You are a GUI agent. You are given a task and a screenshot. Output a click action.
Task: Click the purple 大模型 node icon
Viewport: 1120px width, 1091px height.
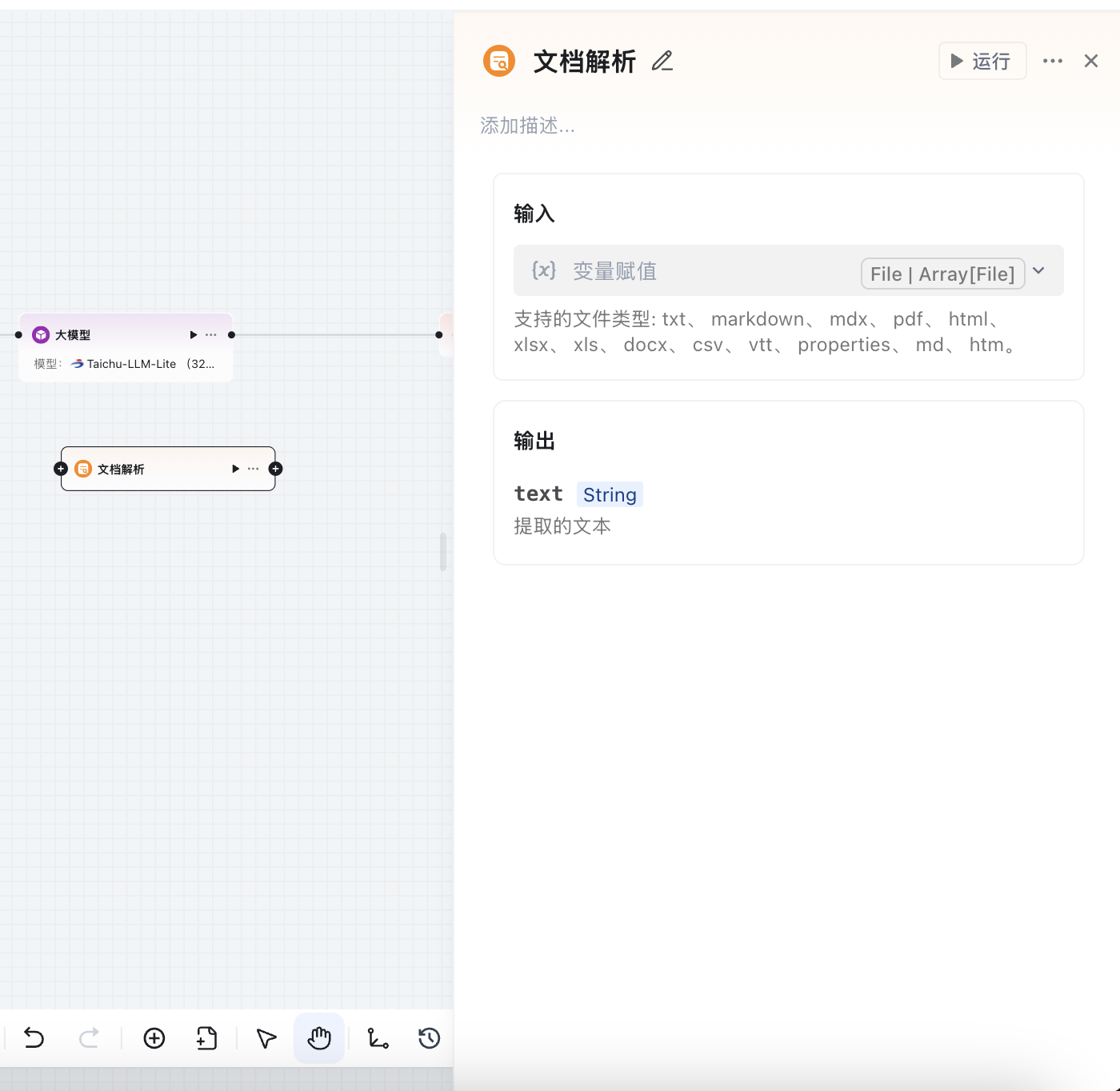pyautogui.click(x=40, y=334)
